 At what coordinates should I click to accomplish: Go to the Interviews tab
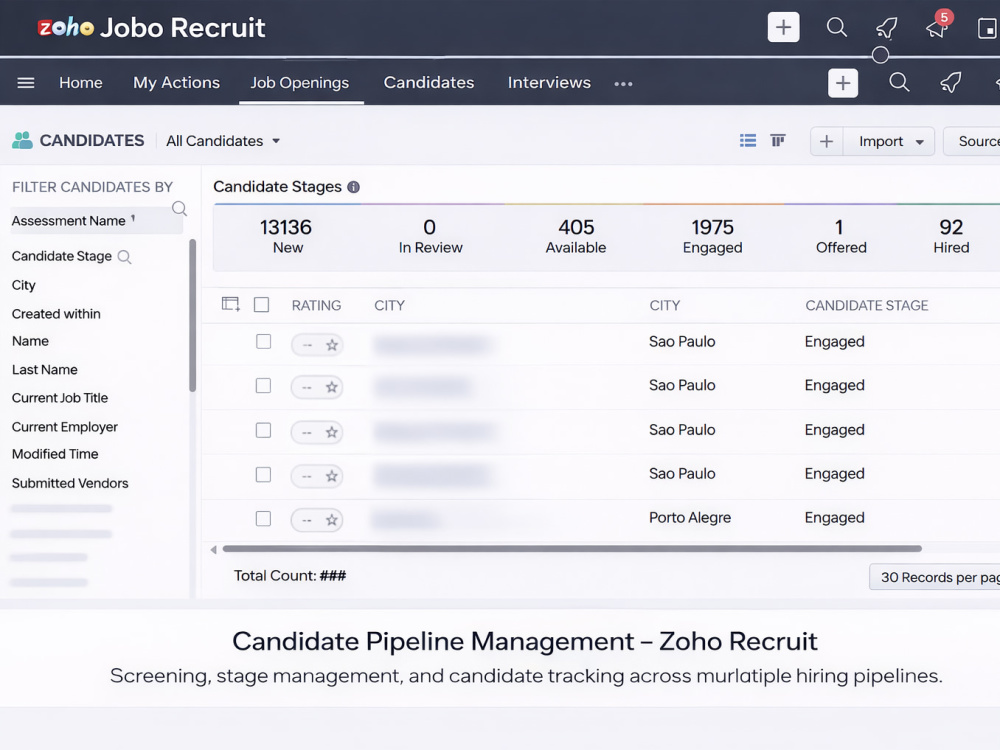(549, 83)
